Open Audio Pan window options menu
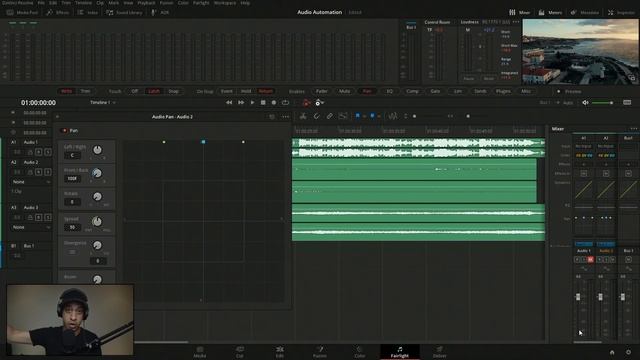The height and width of the screenshot is (360, 640). [286, 117]
